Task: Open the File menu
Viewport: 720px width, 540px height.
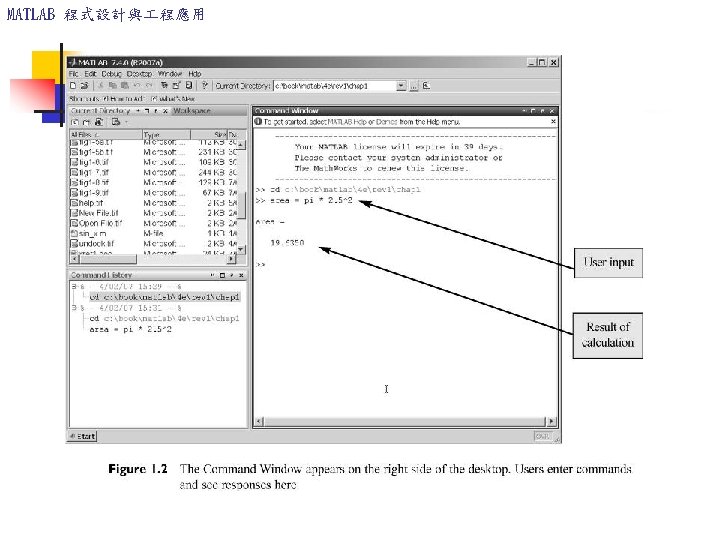Action: click(x=73, y=73)
